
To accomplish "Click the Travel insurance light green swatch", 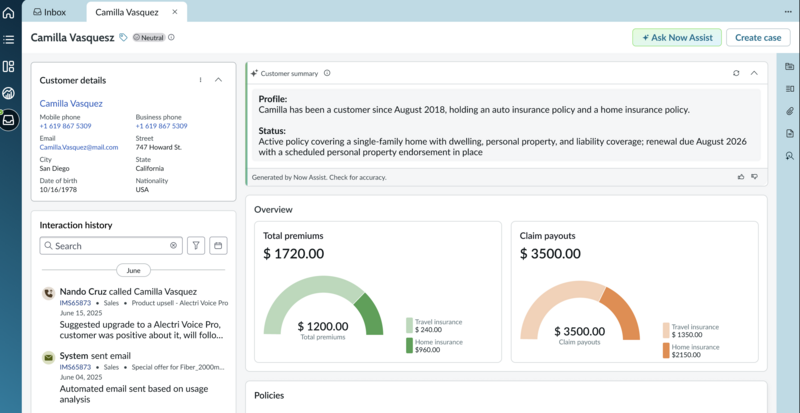I will pos(409,325).
